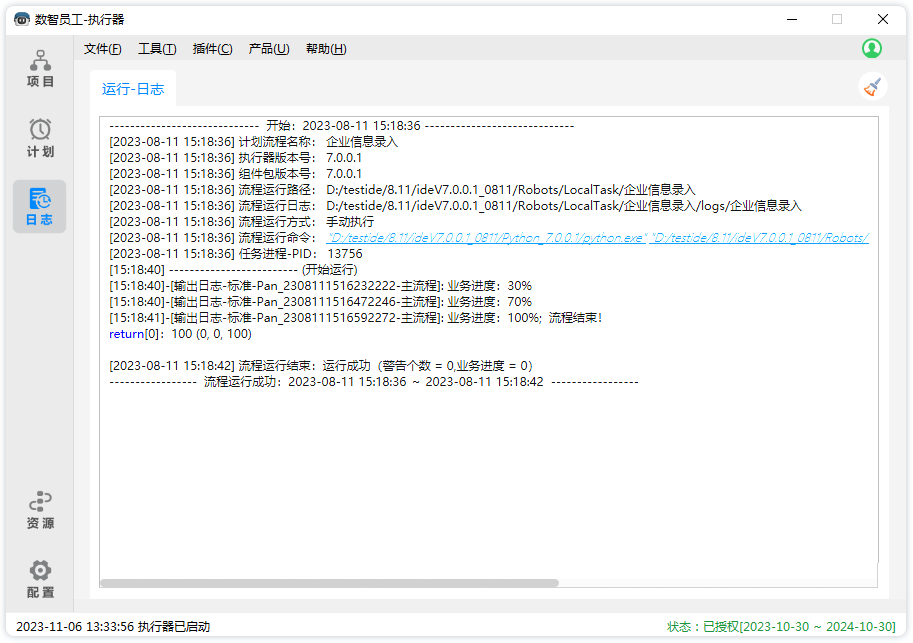The height and width of the screenshot is (643, 913).
Task: Select the 运行-日志 tab
Action: 133,89
